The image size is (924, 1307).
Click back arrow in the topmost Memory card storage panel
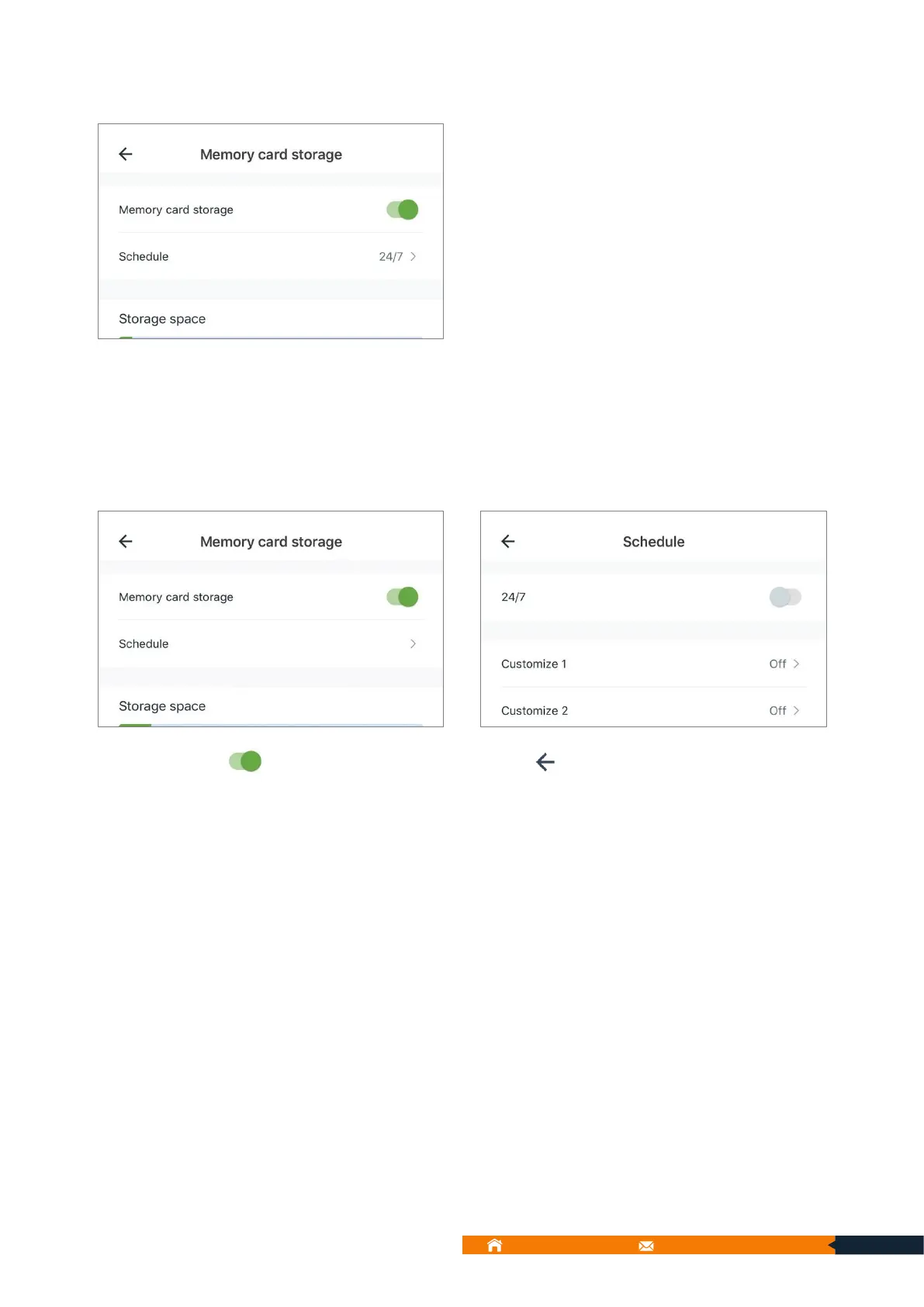[x=126, y=154]
